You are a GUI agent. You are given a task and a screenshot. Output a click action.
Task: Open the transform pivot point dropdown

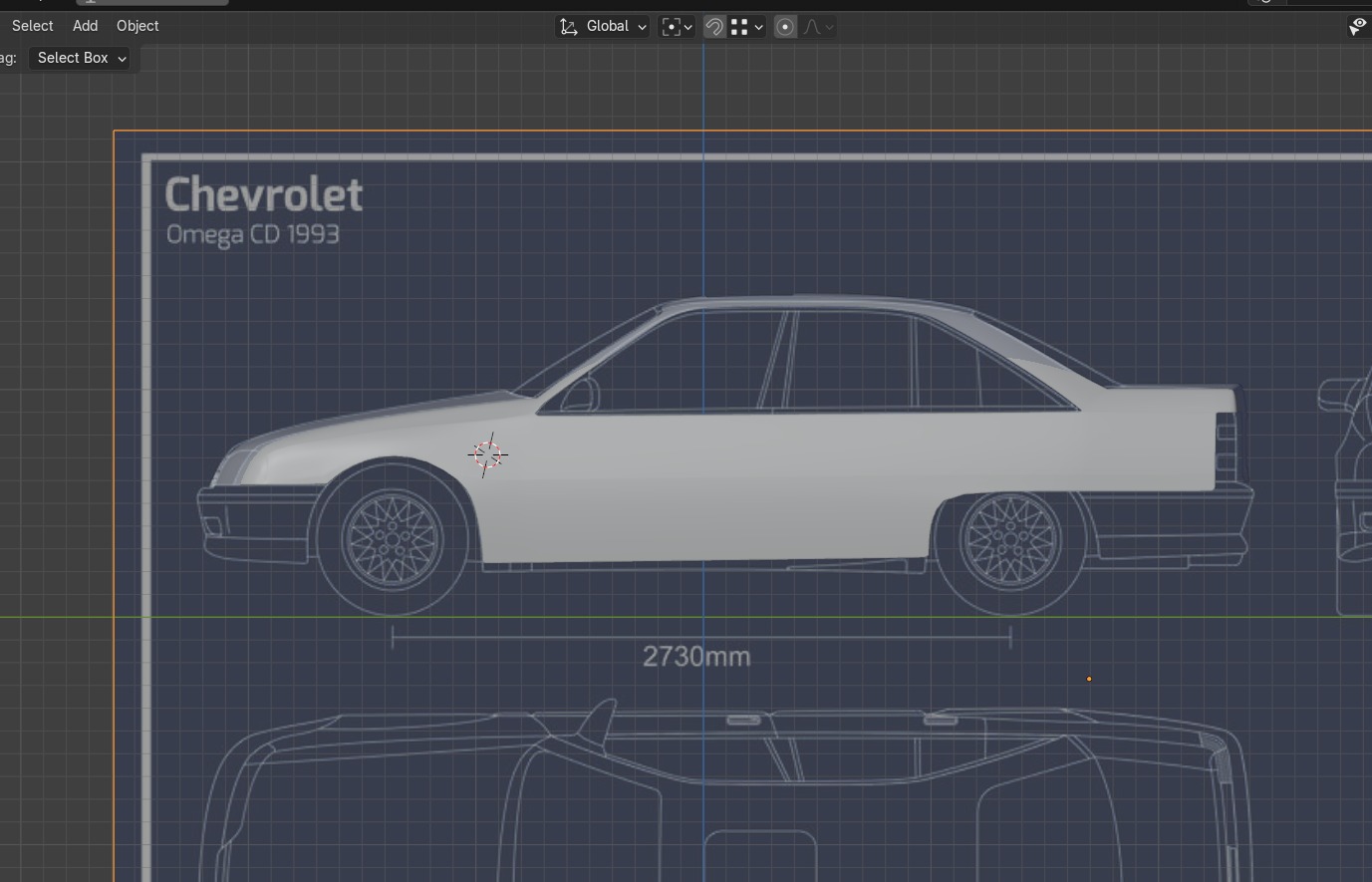point(678,27)
